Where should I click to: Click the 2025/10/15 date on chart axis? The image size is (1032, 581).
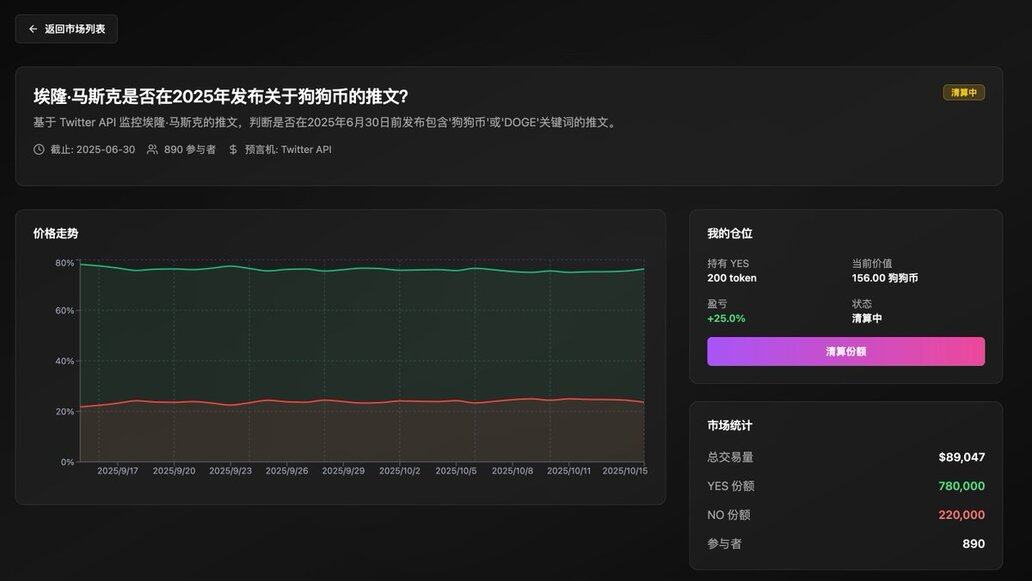[625, 471]
